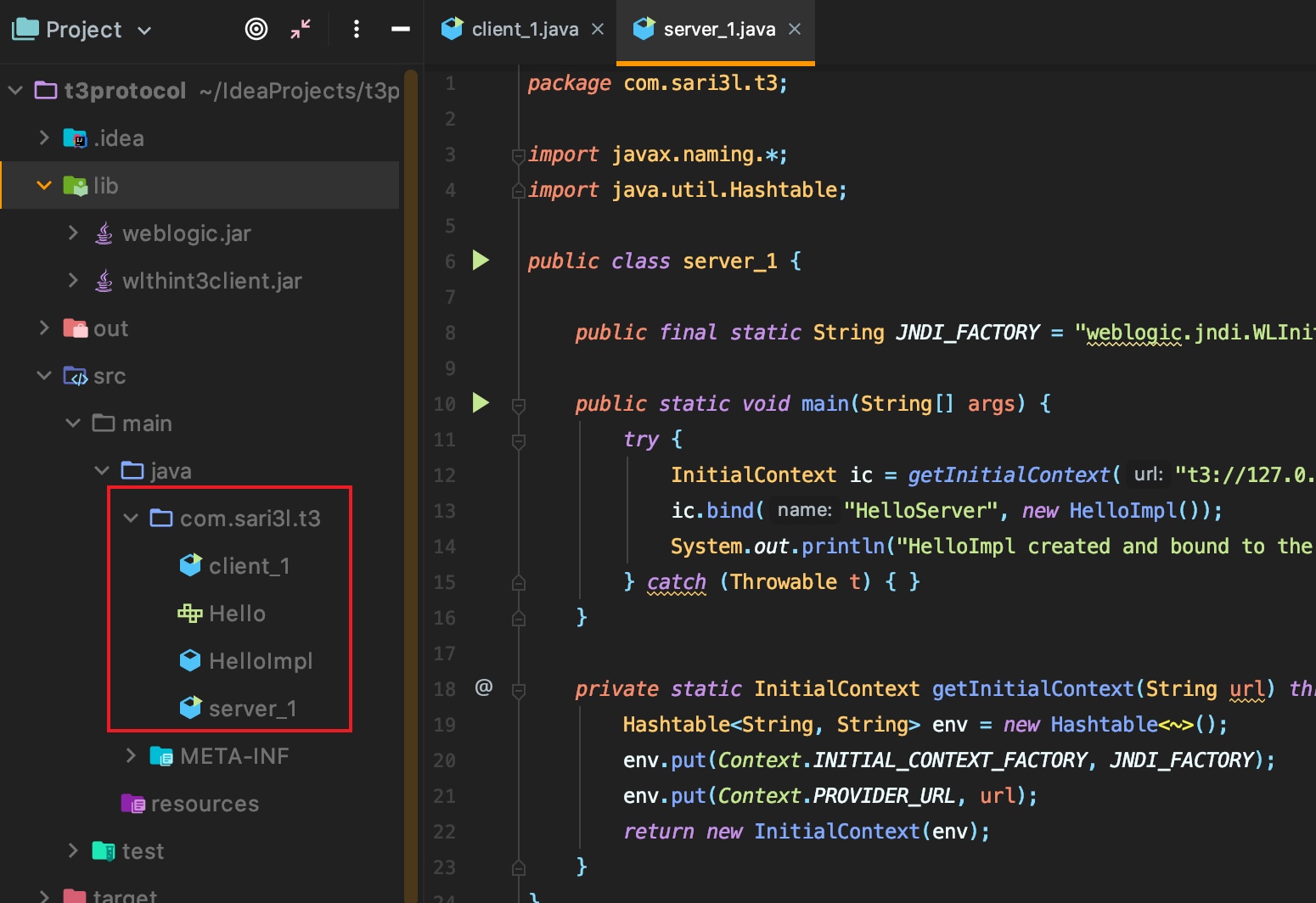1316x903 pixels.
Task: Close the server_1.java tab
Action: coord(795,29)
